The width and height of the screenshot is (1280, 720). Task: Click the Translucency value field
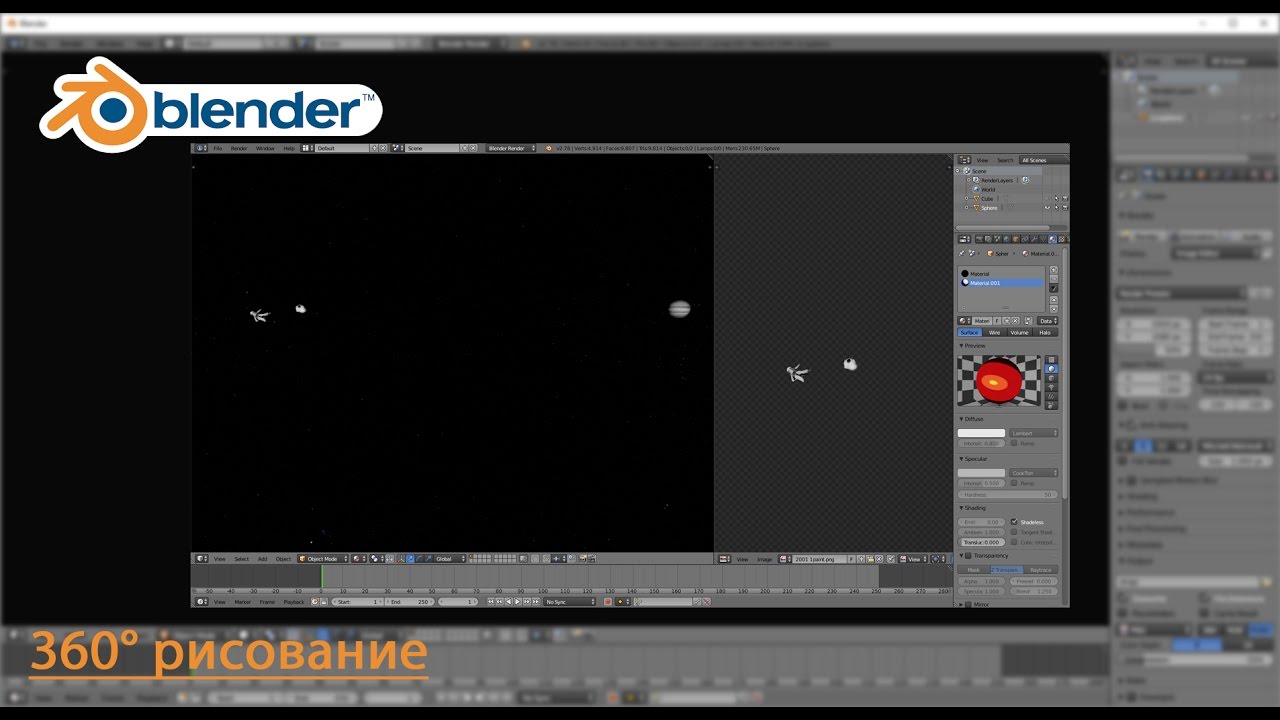(x=982, y=542)
